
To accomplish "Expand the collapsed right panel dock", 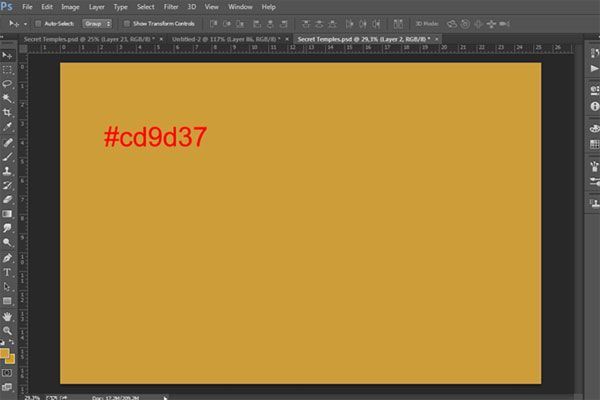I will (591, 40).
